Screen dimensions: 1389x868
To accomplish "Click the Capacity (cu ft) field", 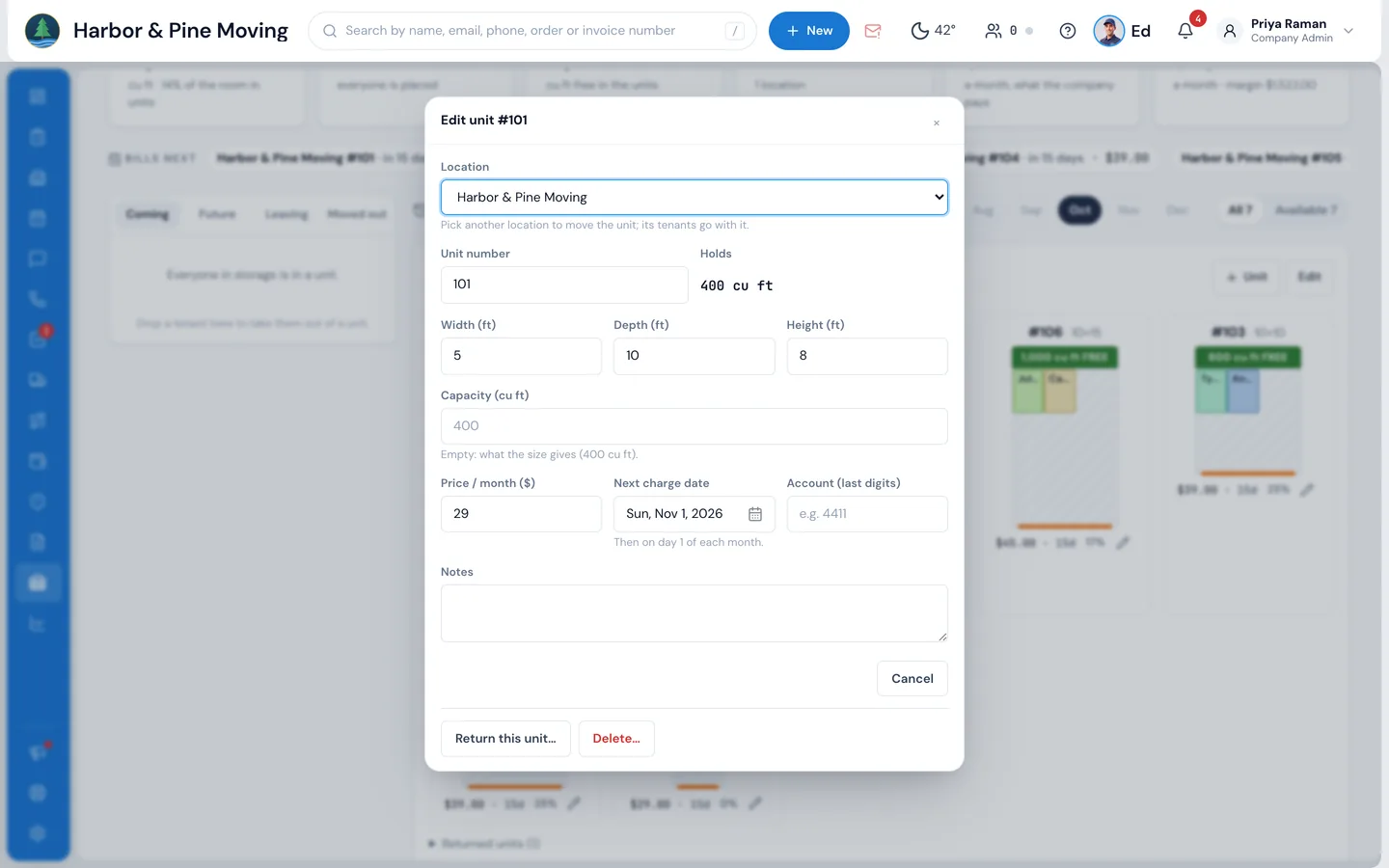I will pos(694,426).
